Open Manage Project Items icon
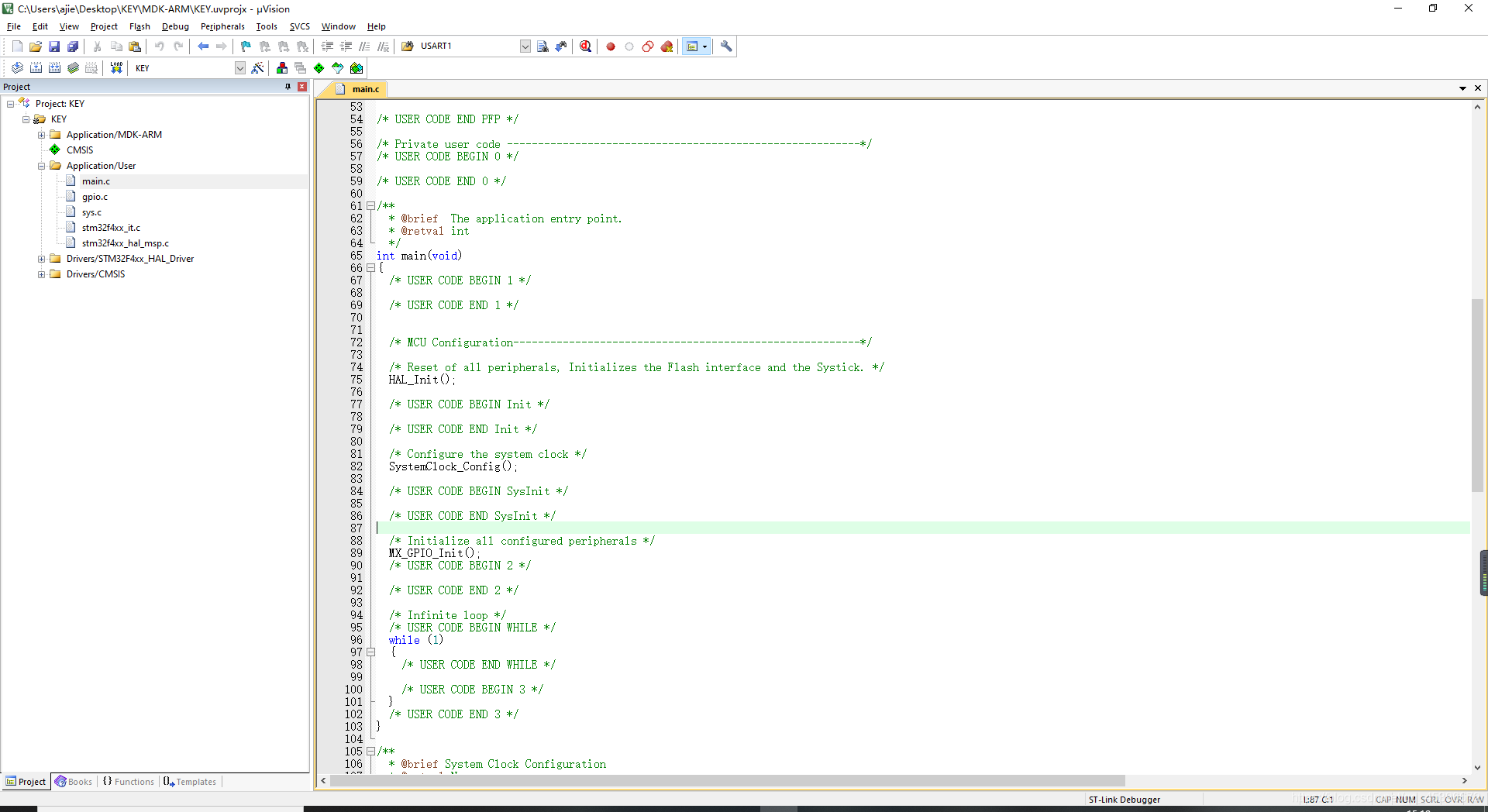 point(282,68)
